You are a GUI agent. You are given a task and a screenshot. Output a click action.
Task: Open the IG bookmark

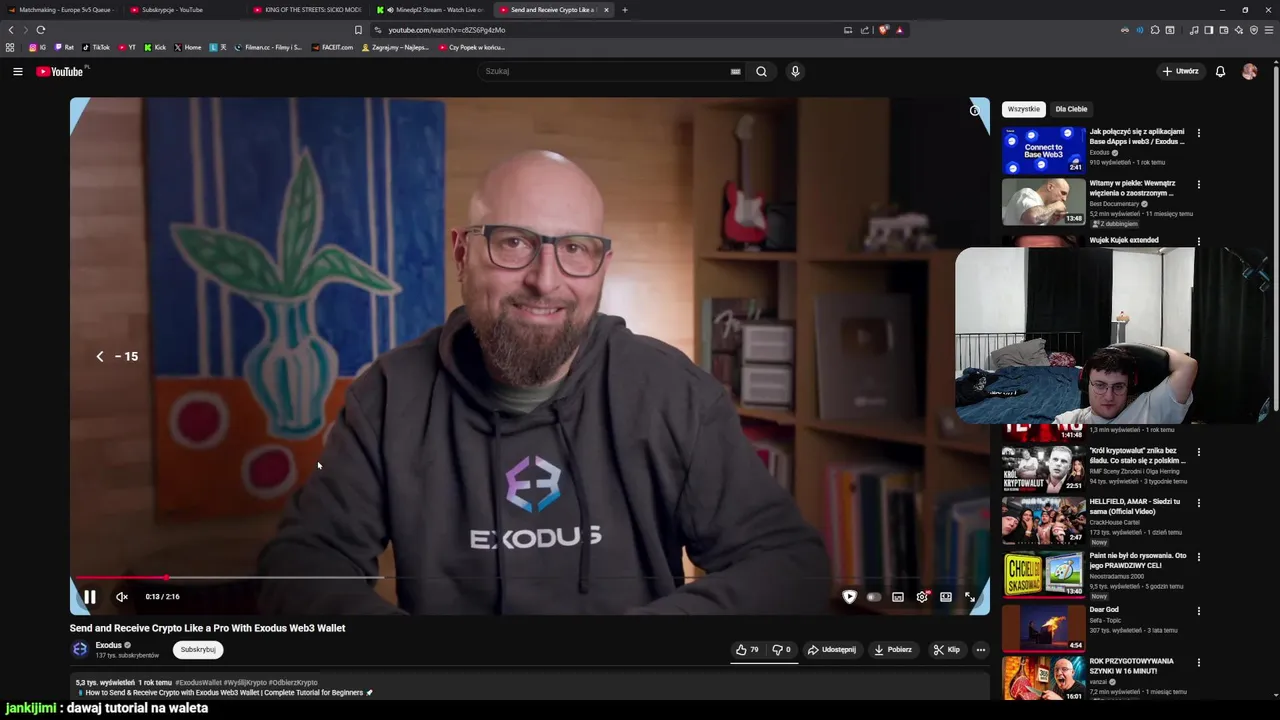click(38, 47)
